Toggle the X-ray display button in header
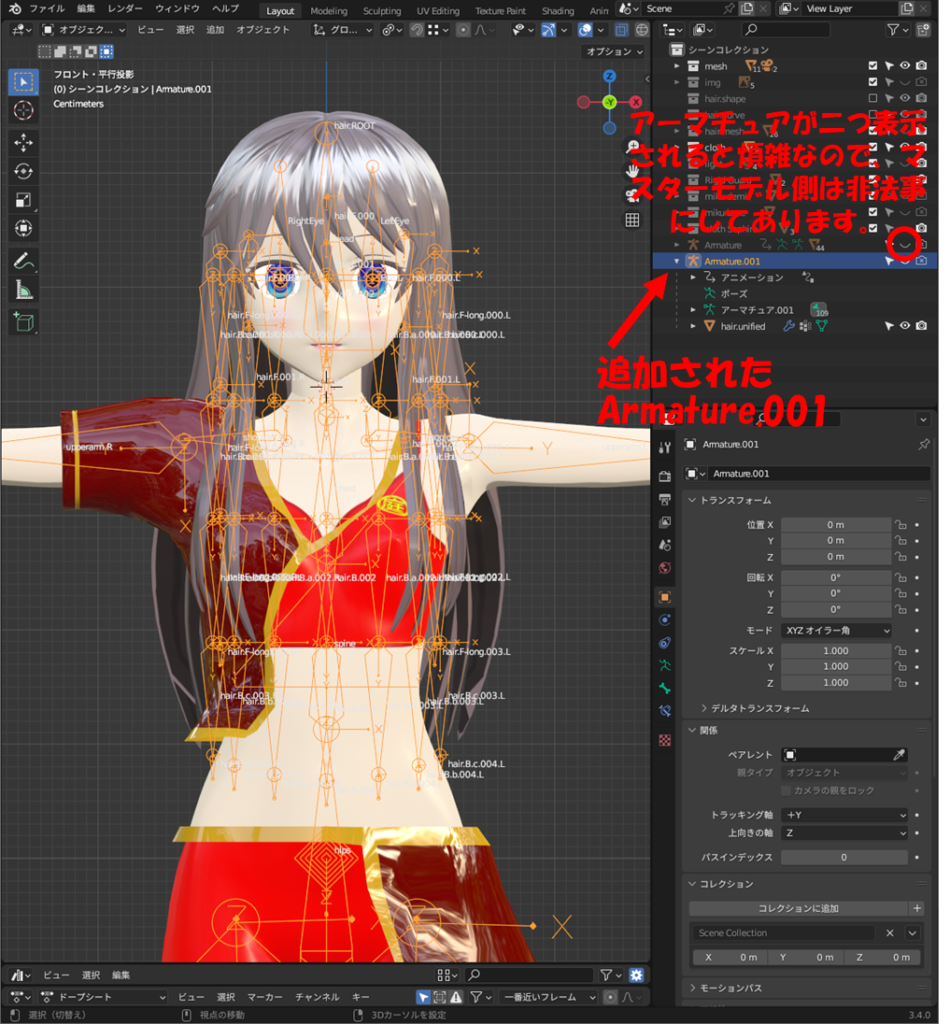This screenshot has width=950, height=1024. coord(621,30)
